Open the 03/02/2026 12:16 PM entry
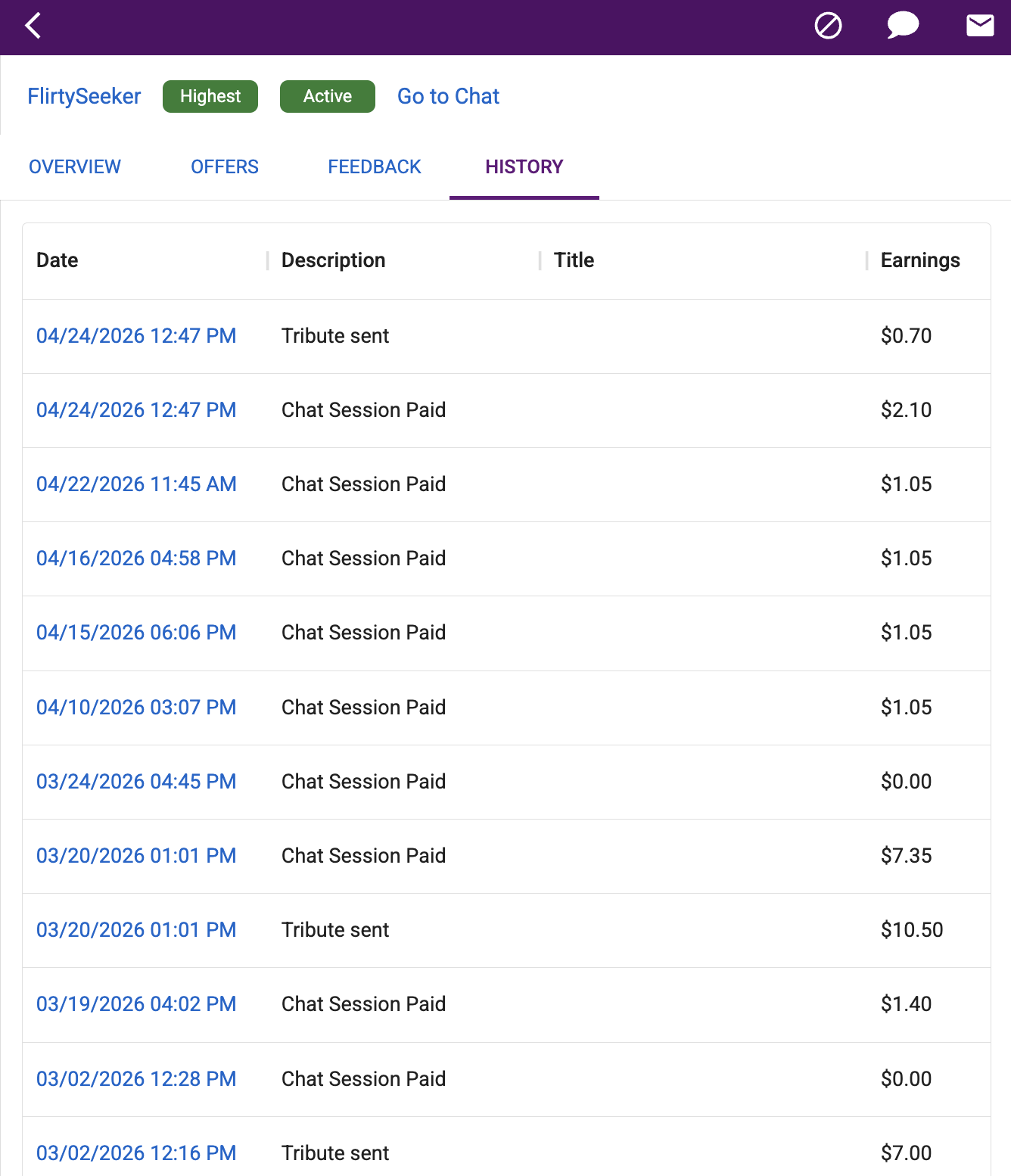The width and height of the screenshot is (1011, 1176). point(136,1153)
